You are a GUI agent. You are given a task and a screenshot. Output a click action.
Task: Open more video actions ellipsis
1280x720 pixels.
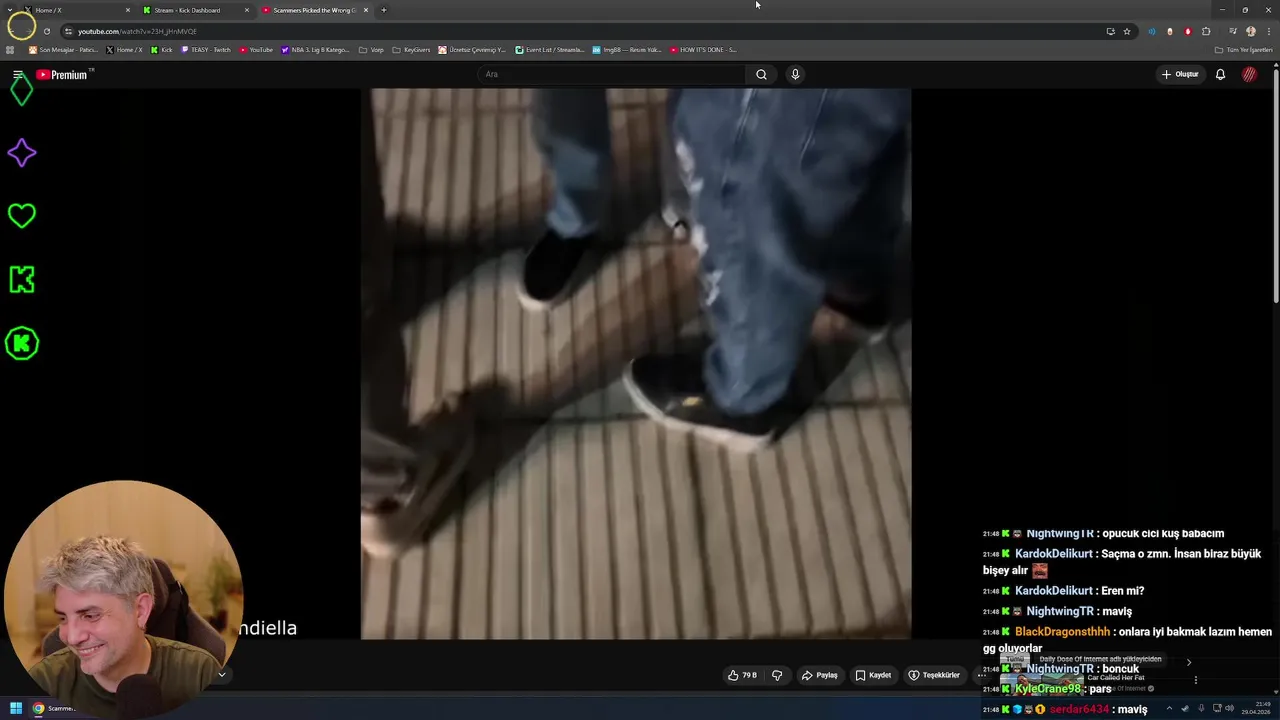click(981, 675)
